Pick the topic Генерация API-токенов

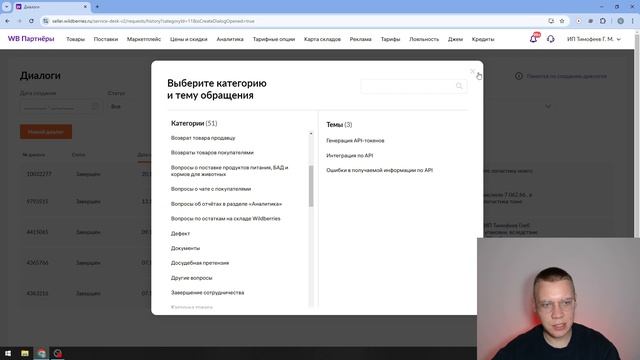(355, 140)
